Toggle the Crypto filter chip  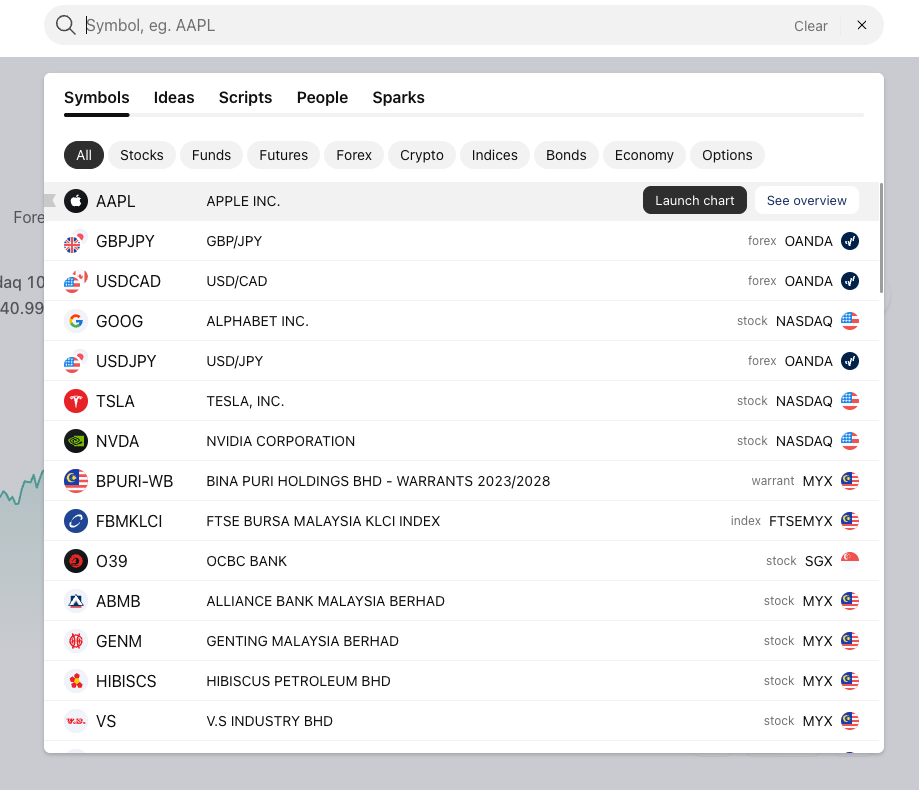(x=421, y=155)
